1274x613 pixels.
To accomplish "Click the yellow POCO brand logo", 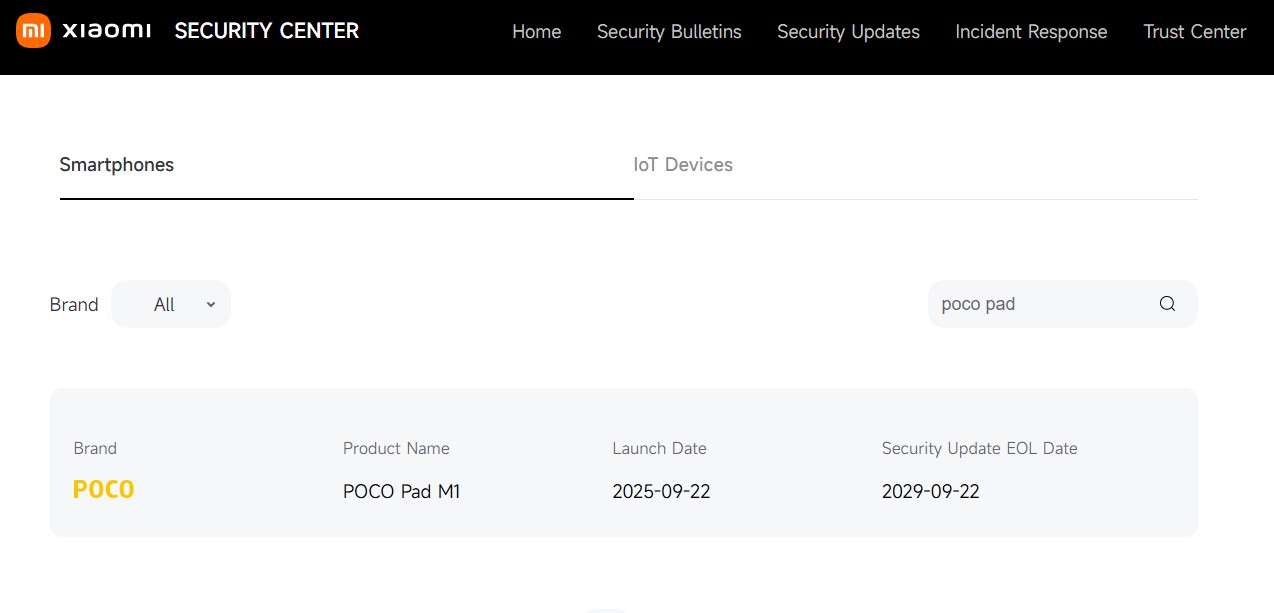I will click(104, 490).
